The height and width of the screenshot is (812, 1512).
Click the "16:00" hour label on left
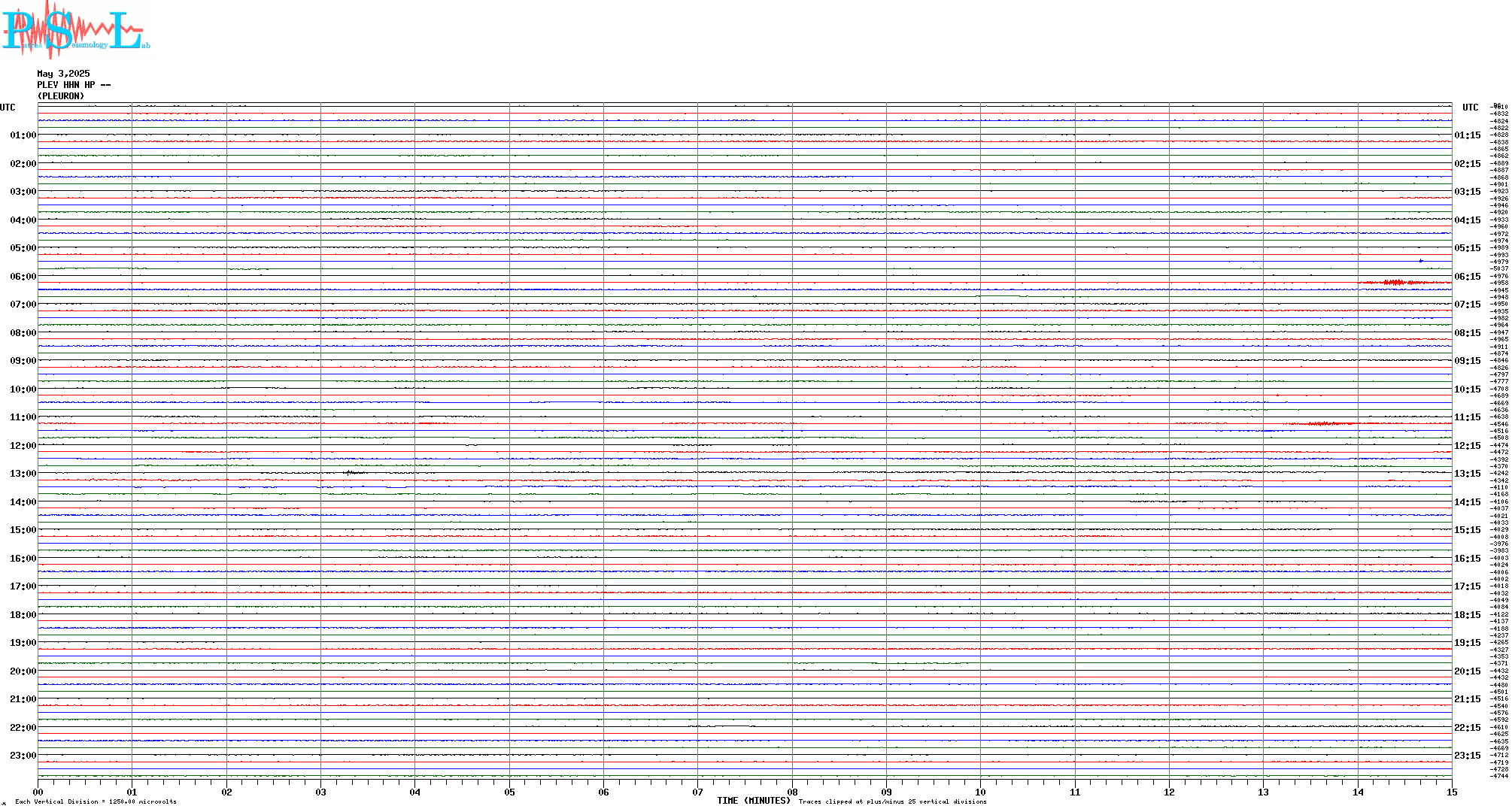coord(23,559)
